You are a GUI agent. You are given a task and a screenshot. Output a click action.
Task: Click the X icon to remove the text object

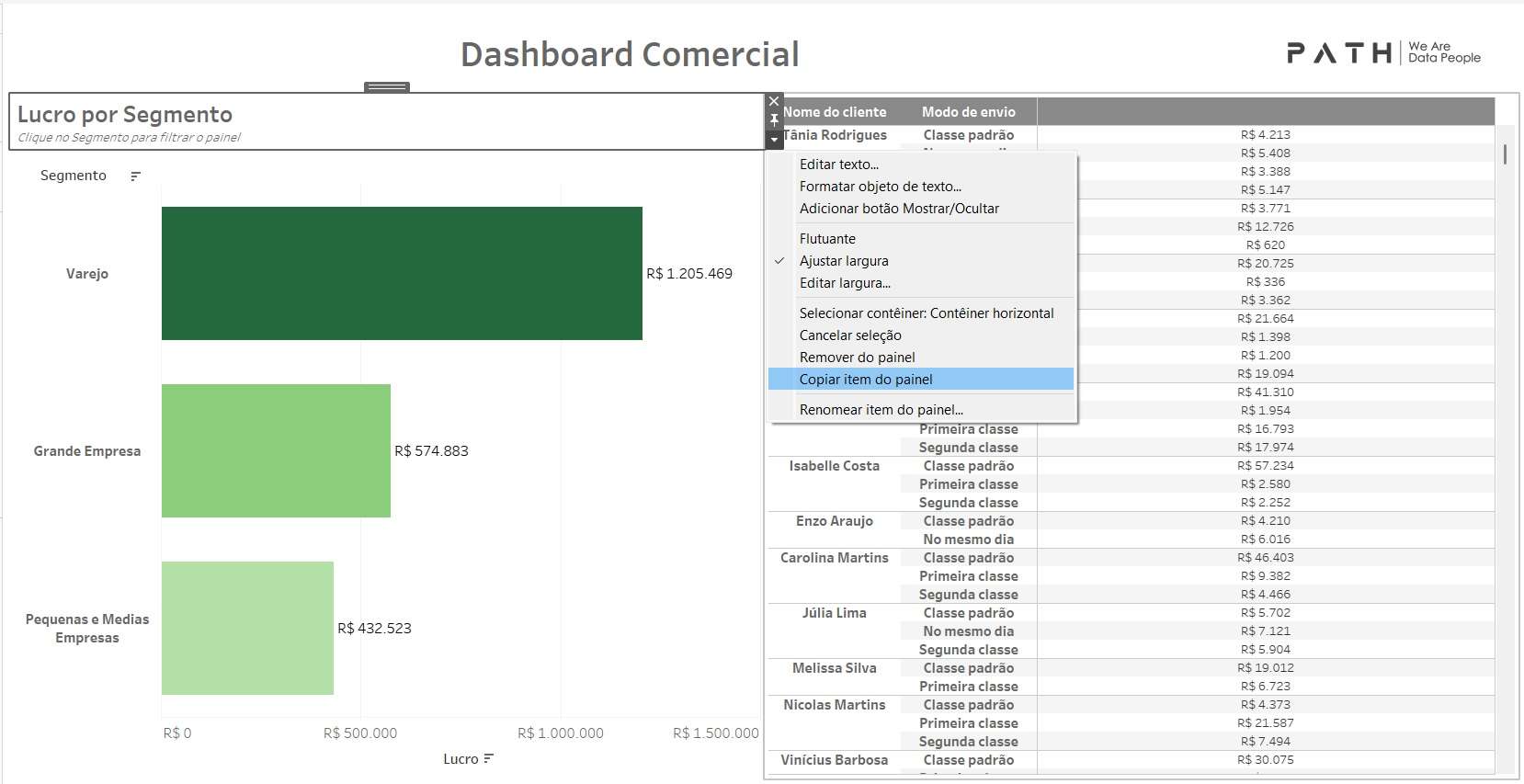(x=774, y=101)
